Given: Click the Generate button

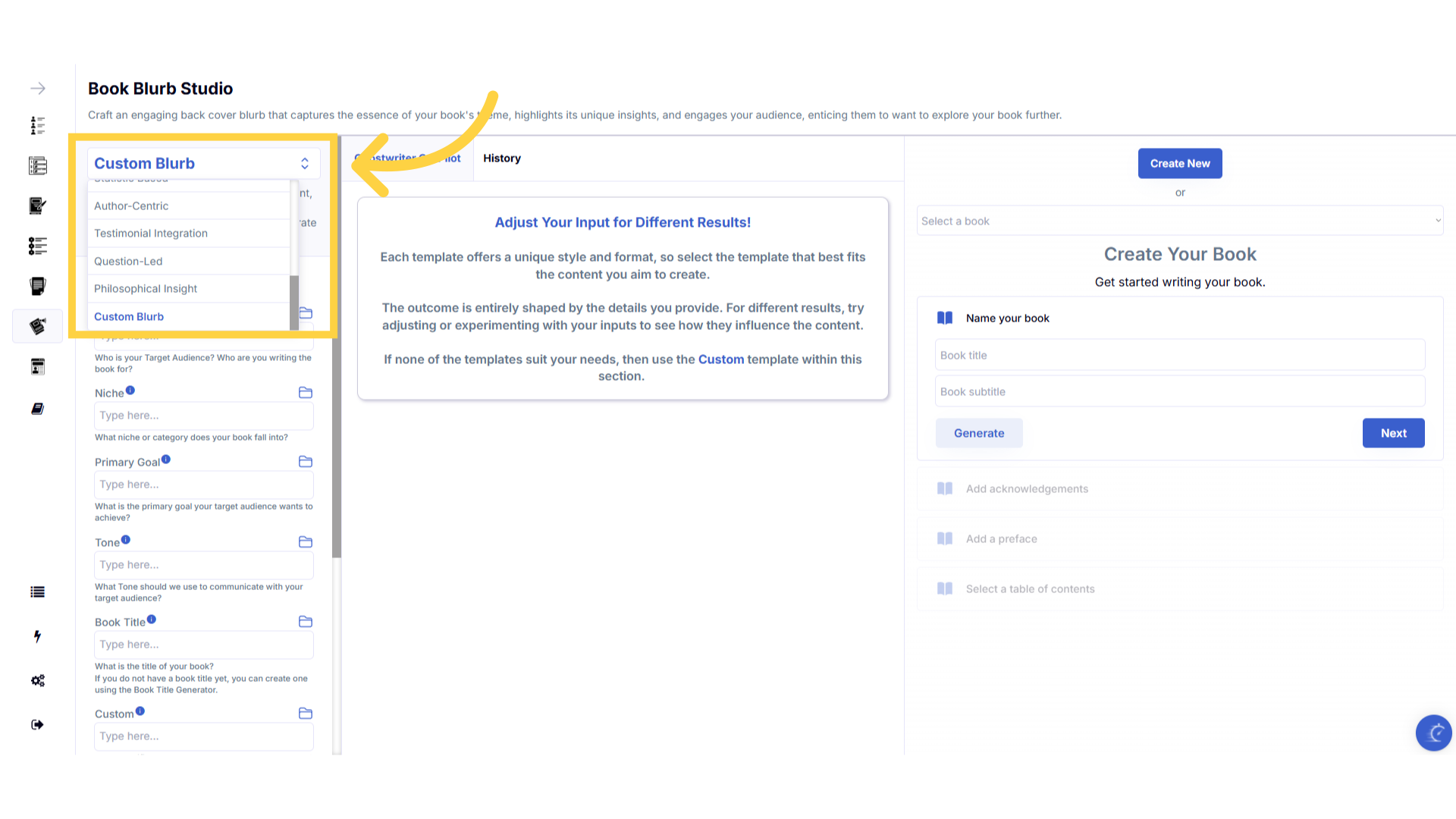Looking at the screenshot, I should coord(978,433).
